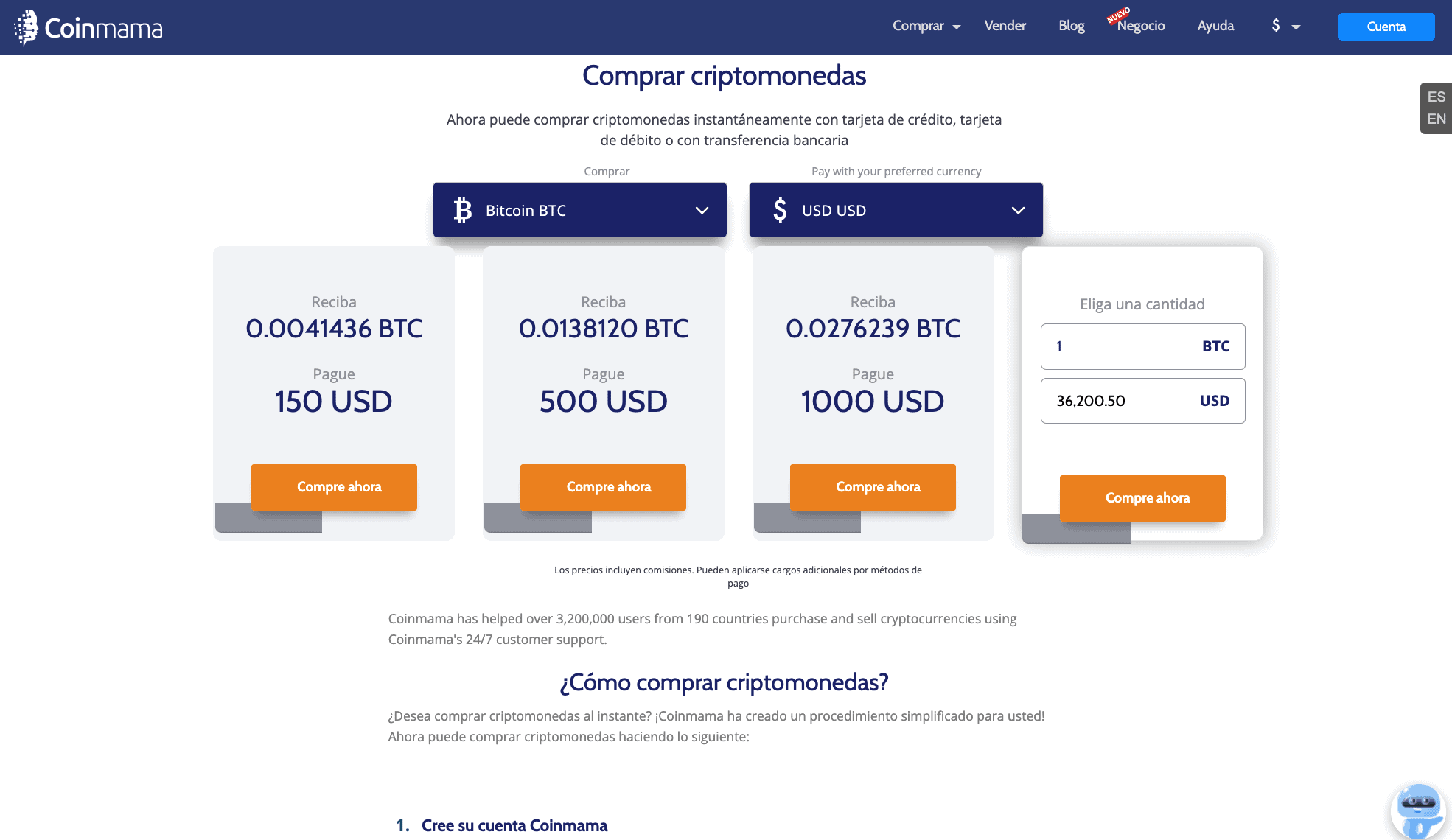1452x840 pixels.
Task: Open the chatbot robot assistant
Action: pos(1418,809)
